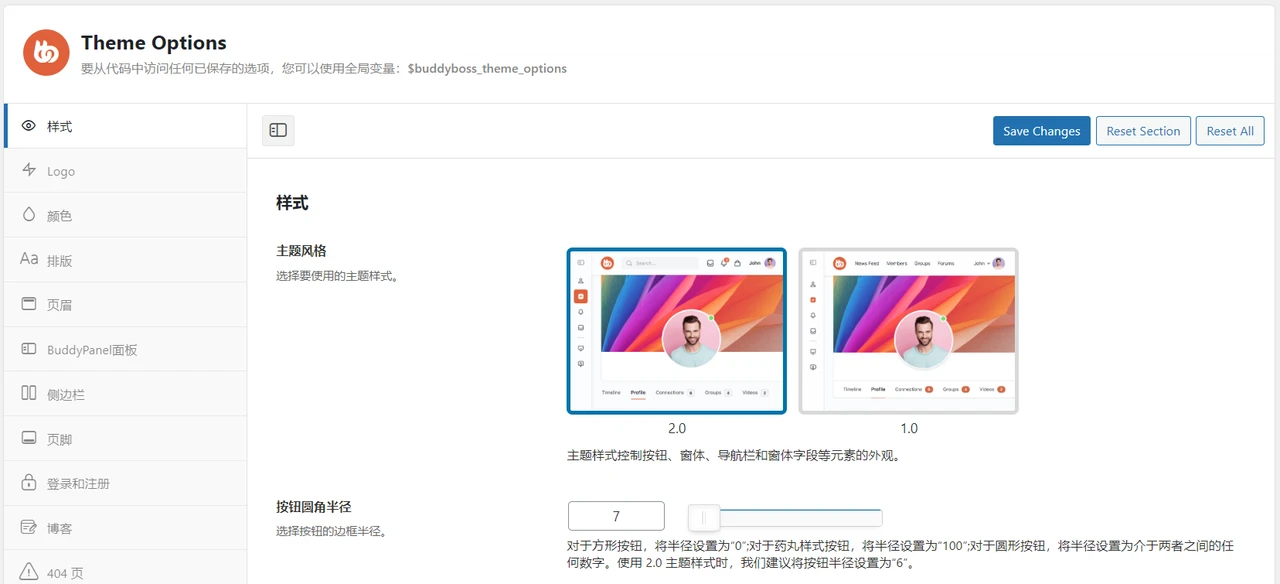
Task: Click the padlock icon beside 登录和注册
Action: (29, 483)
